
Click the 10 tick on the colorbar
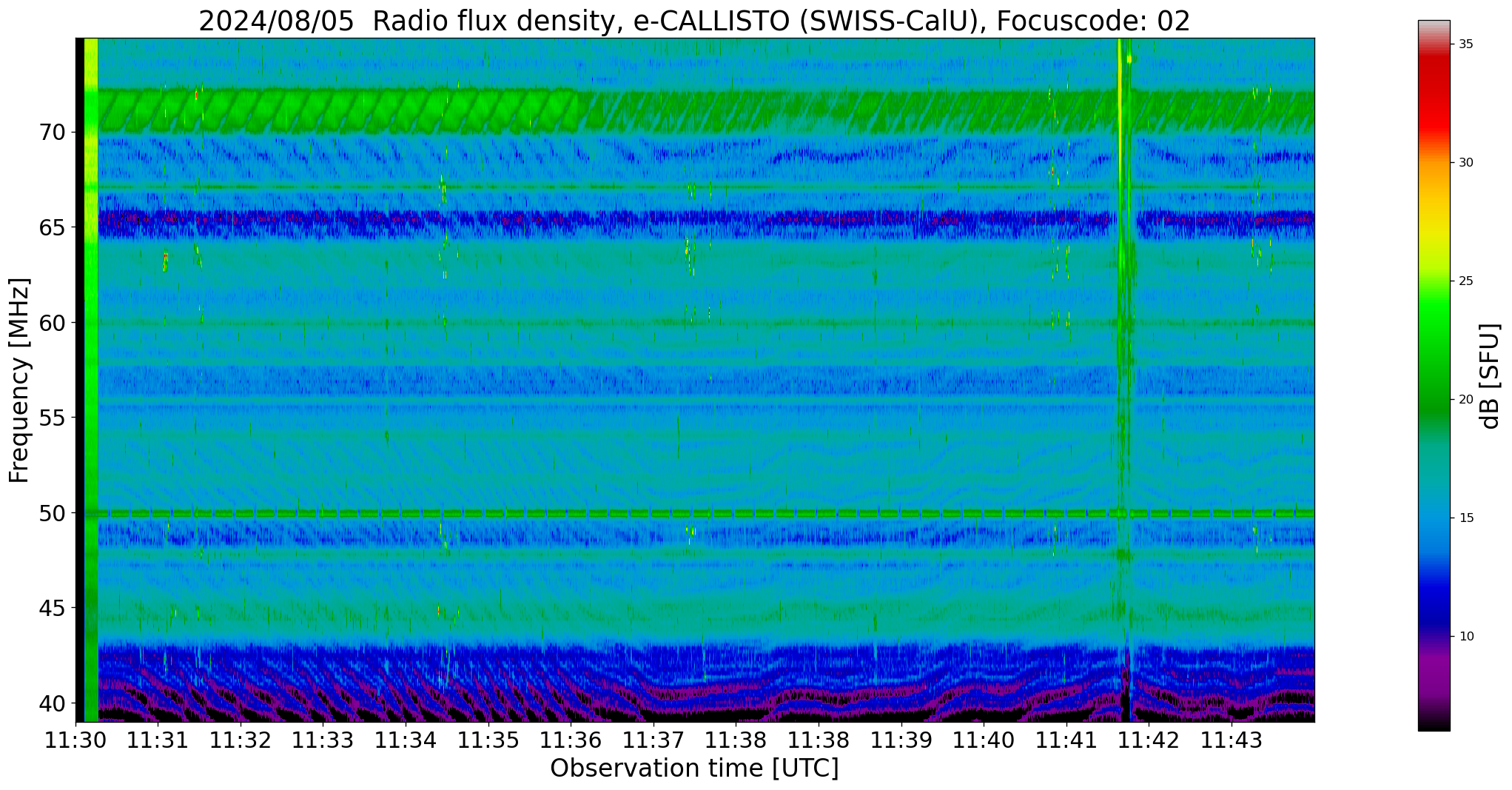pos(1467,637)
